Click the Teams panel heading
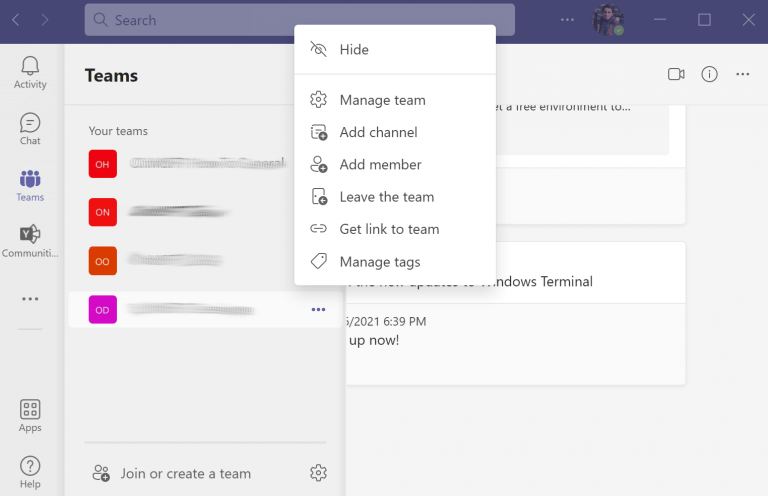 coord(111,76)
